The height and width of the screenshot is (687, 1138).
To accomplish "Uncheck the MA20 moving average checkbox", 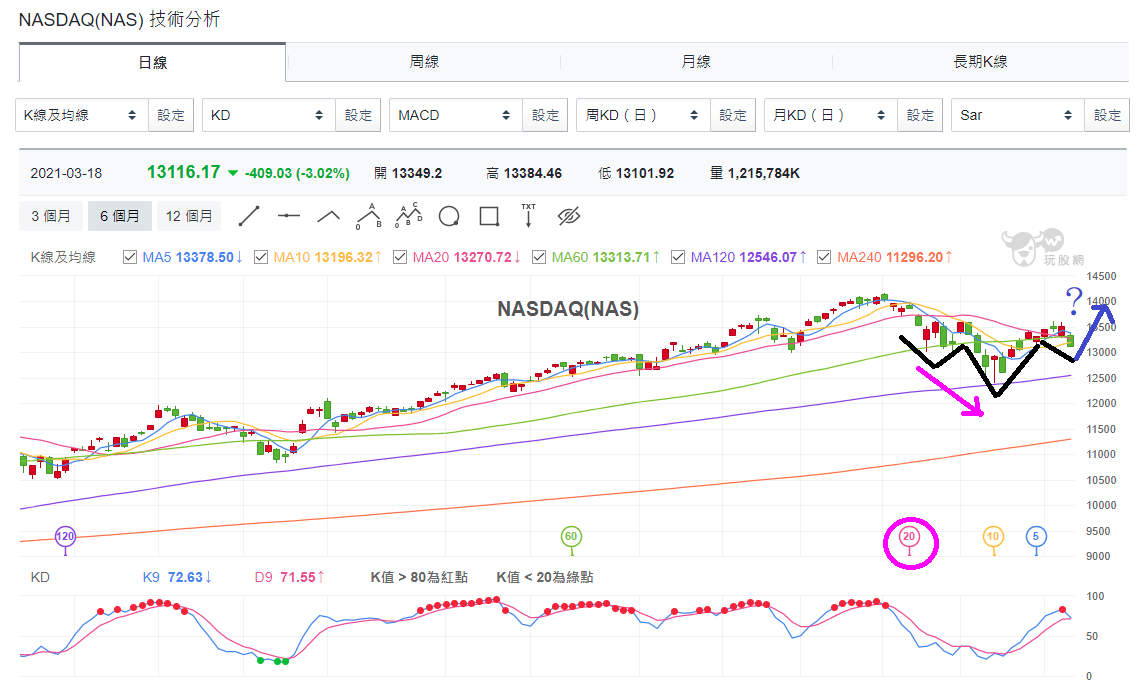I will click(x=400, y=257).
